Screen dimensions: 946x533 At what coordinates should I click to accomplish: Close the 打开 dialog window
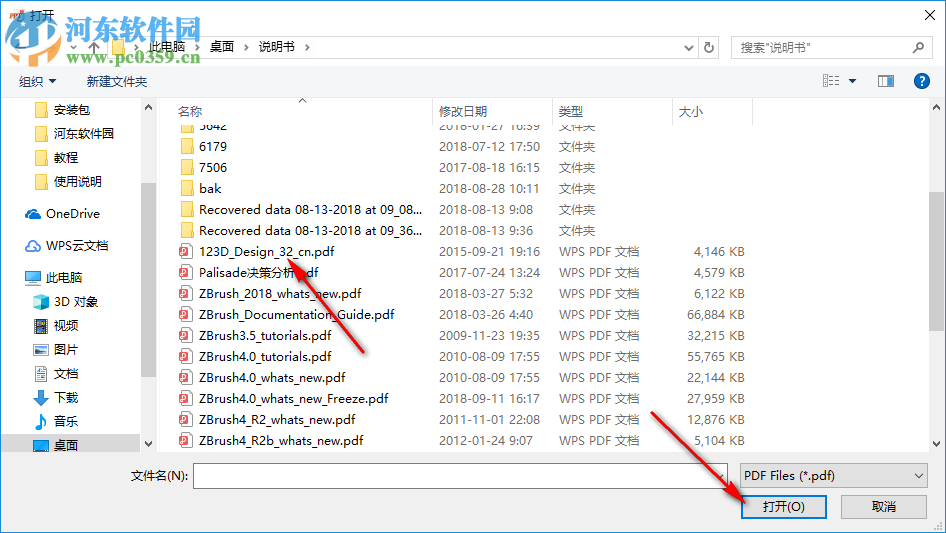[x=930, y=15]
